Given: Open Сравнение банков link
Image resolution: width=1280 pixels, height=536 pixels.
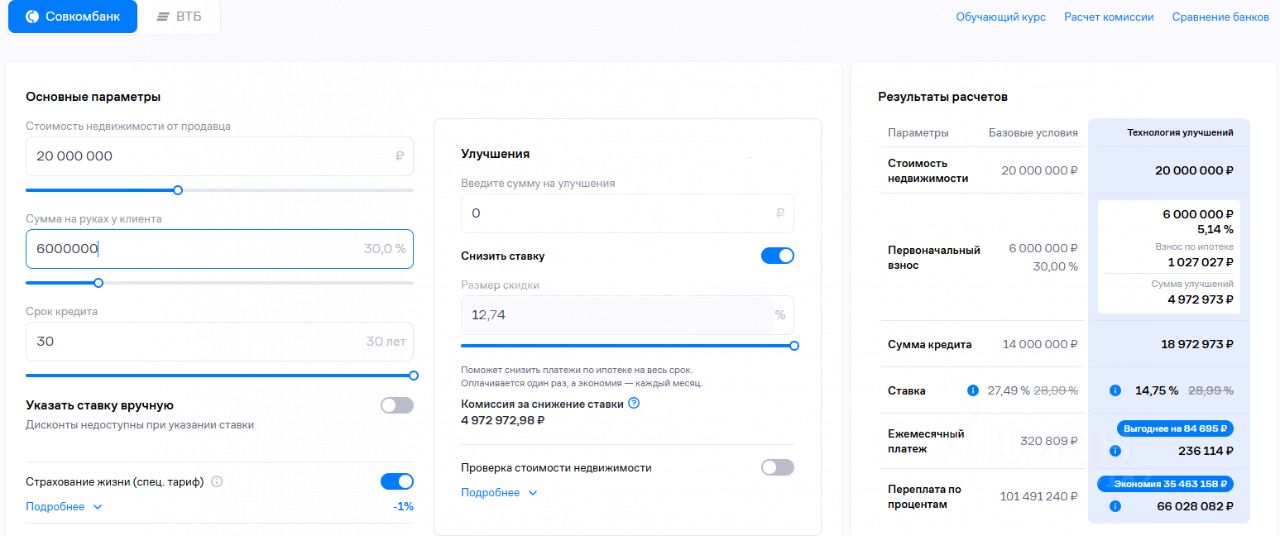Looking at the screenshot, I should tap(1221, 17).
